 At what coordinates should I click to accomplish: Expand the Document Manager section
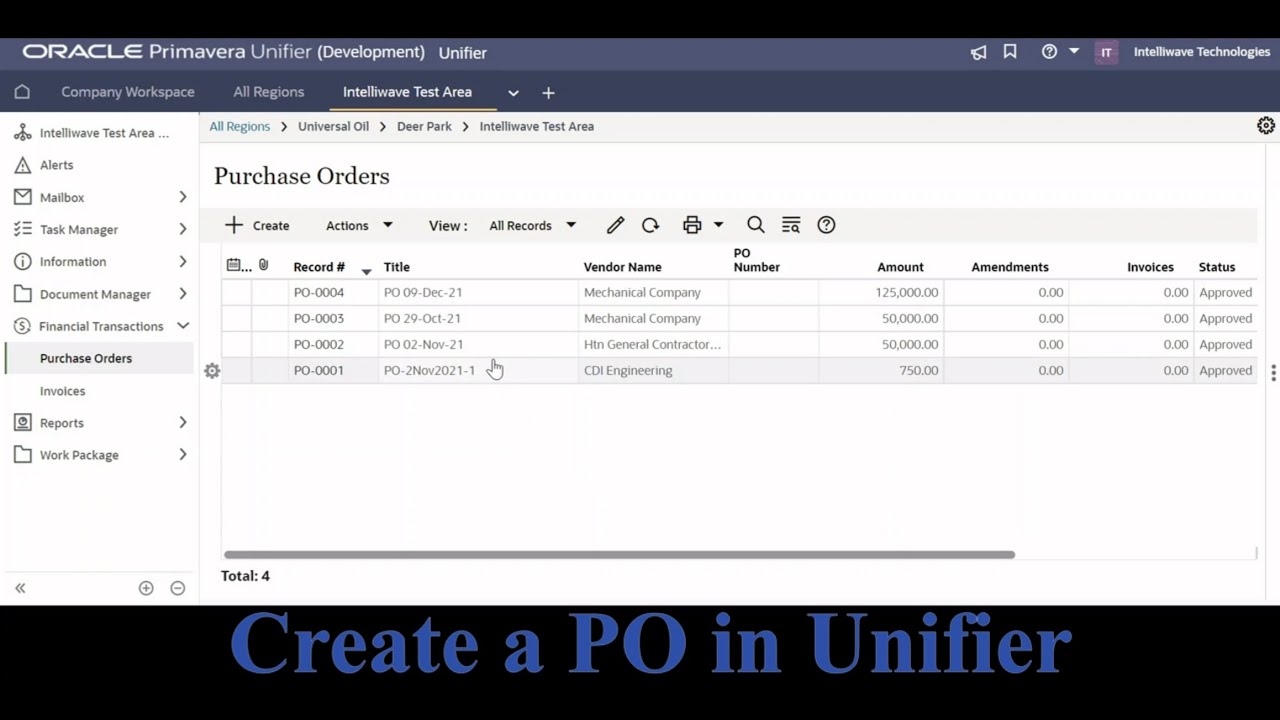point(183,294)
